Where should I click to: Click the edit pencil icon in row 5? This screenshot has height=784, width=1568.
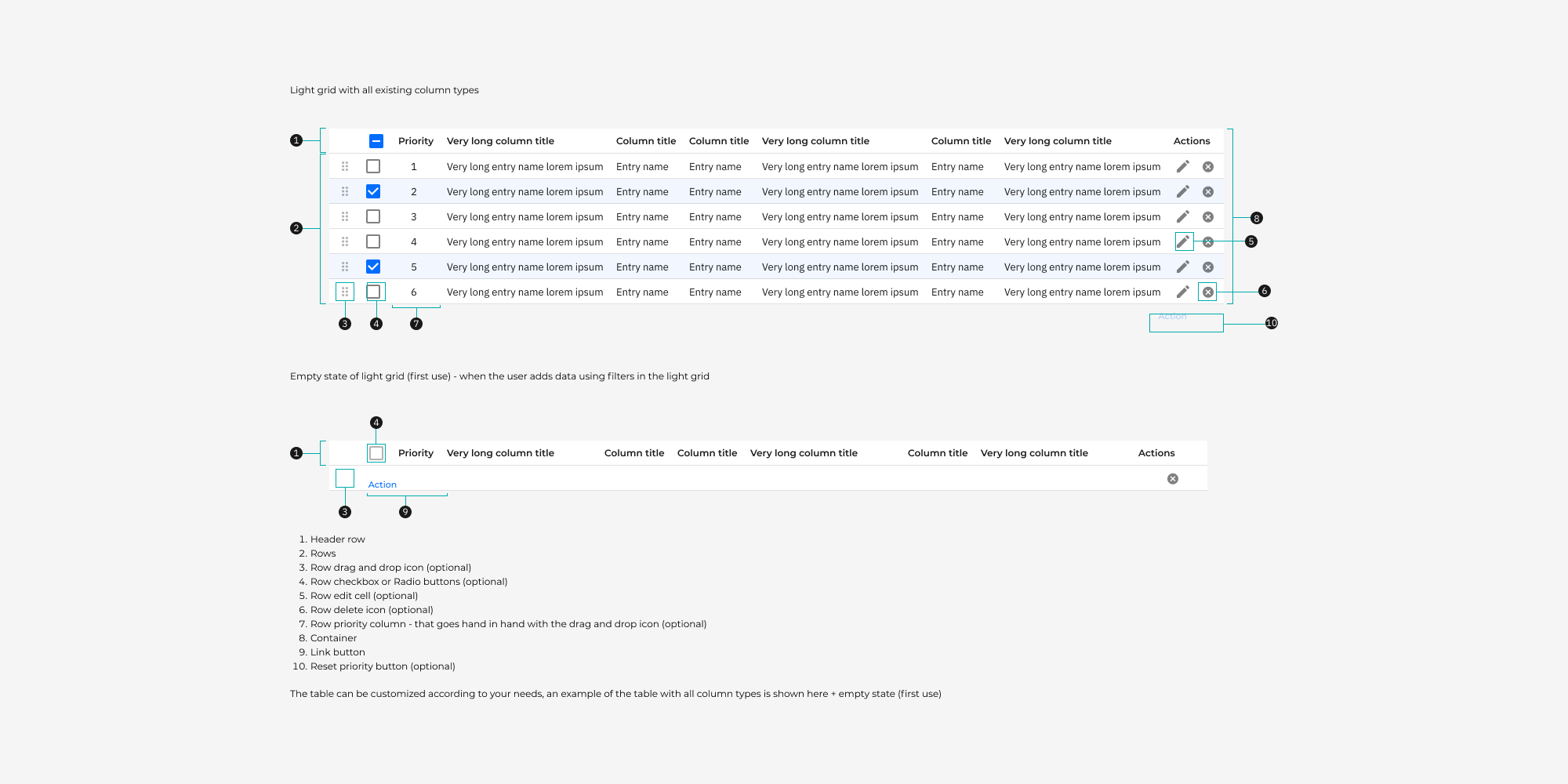1183,267
